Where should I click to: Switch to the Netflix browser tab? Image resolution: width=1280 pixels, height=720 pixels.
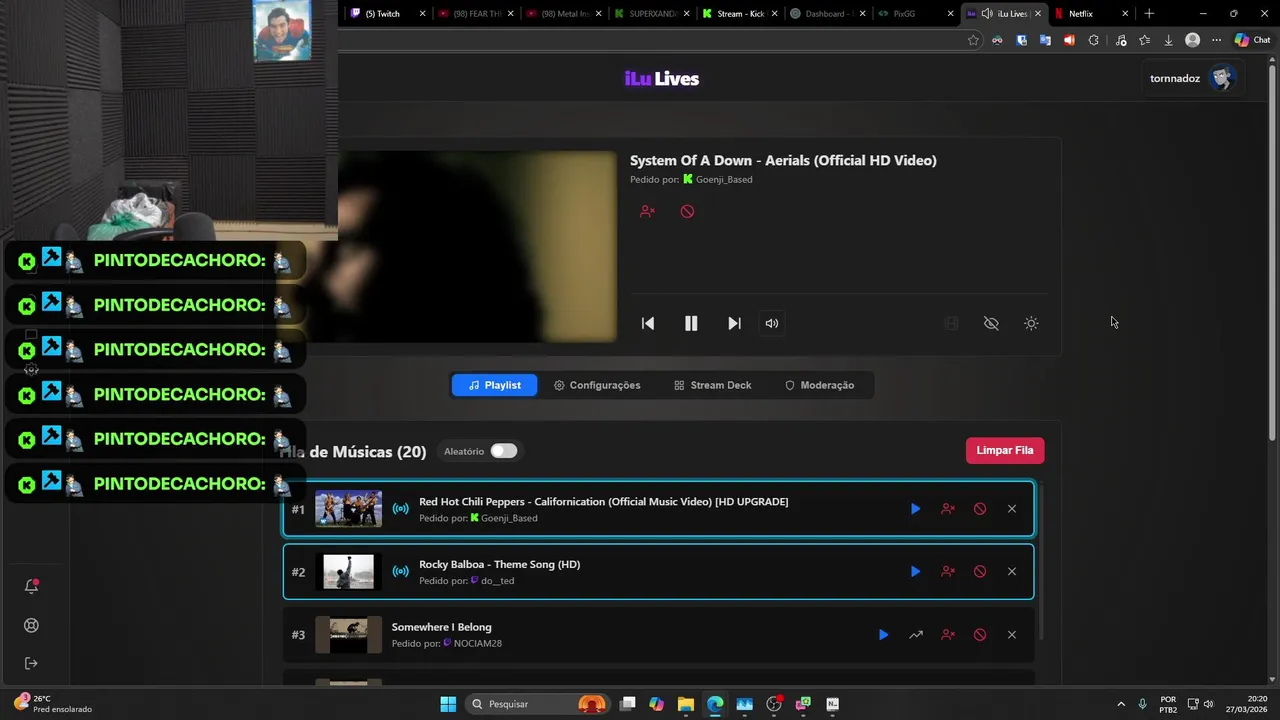(x=1093, y=14)
